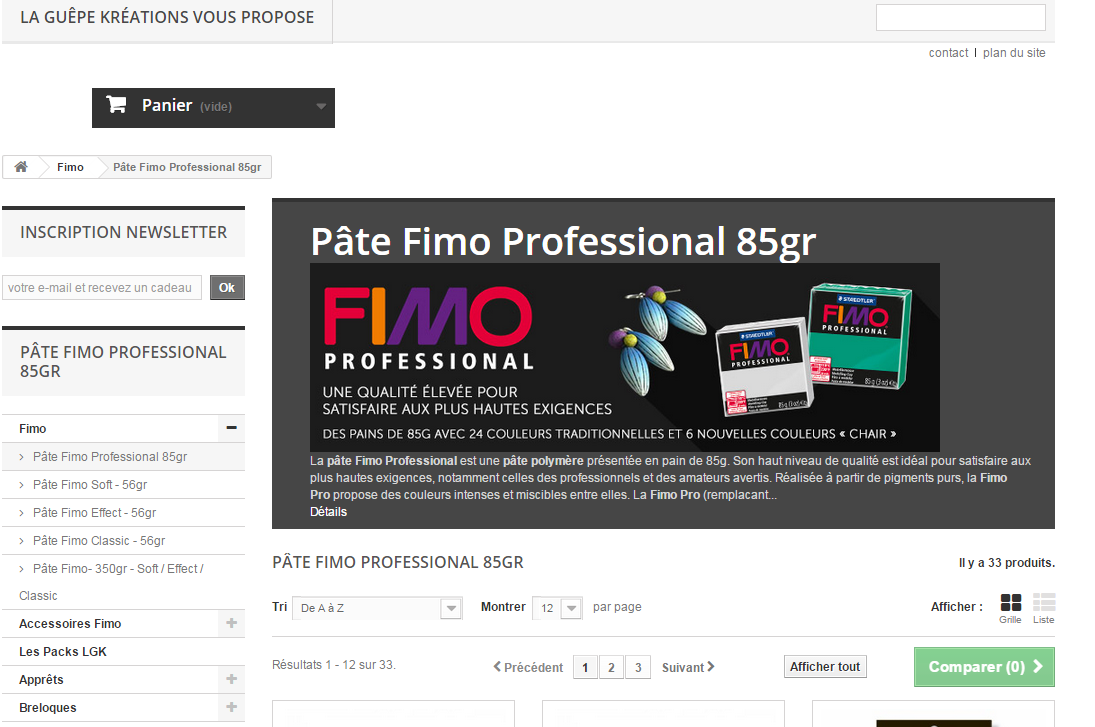Image resolution: width=1095 pixels, height=727 pixels.
Task: Open Pâte Fimo Classic - 56gr category
Action: 99,541
